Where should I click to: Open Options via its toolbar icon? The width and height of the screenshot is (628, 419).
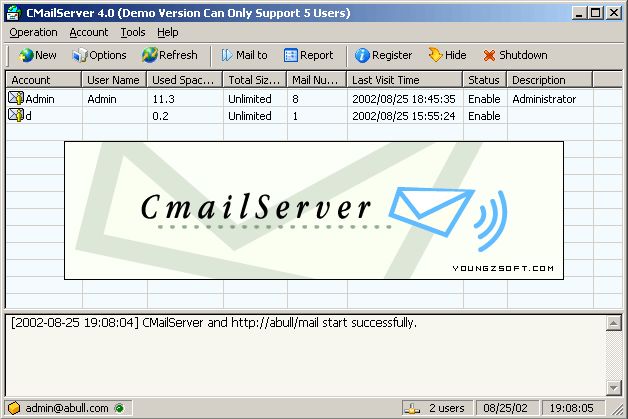click(x=79, y=55)
